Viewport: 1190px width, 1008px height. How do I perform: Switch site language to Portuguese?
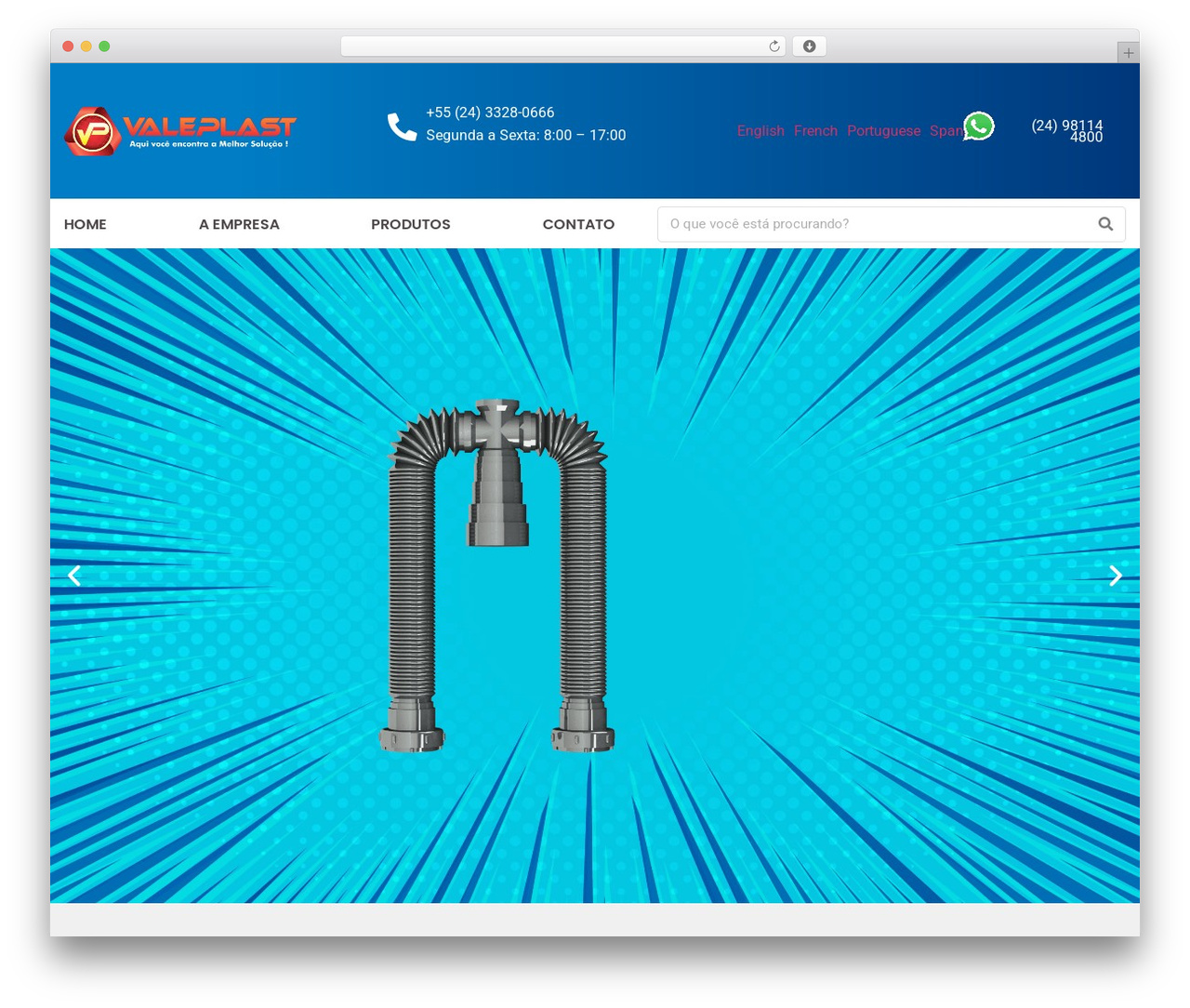pos(883,131)
